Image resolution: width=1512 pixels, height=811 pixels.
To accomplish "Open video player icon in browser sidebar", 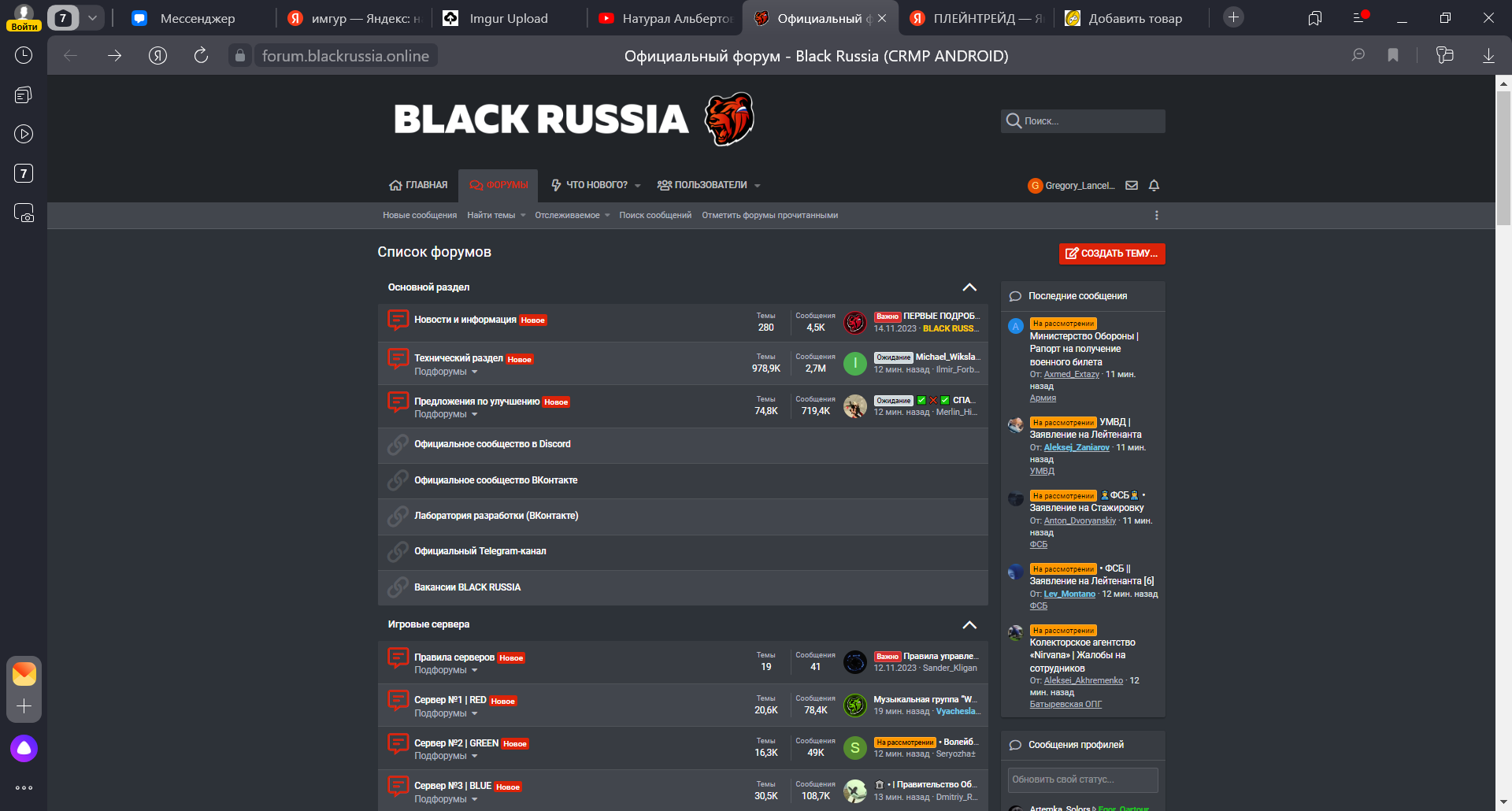I will pyautogui.click(x=24, y=134).
